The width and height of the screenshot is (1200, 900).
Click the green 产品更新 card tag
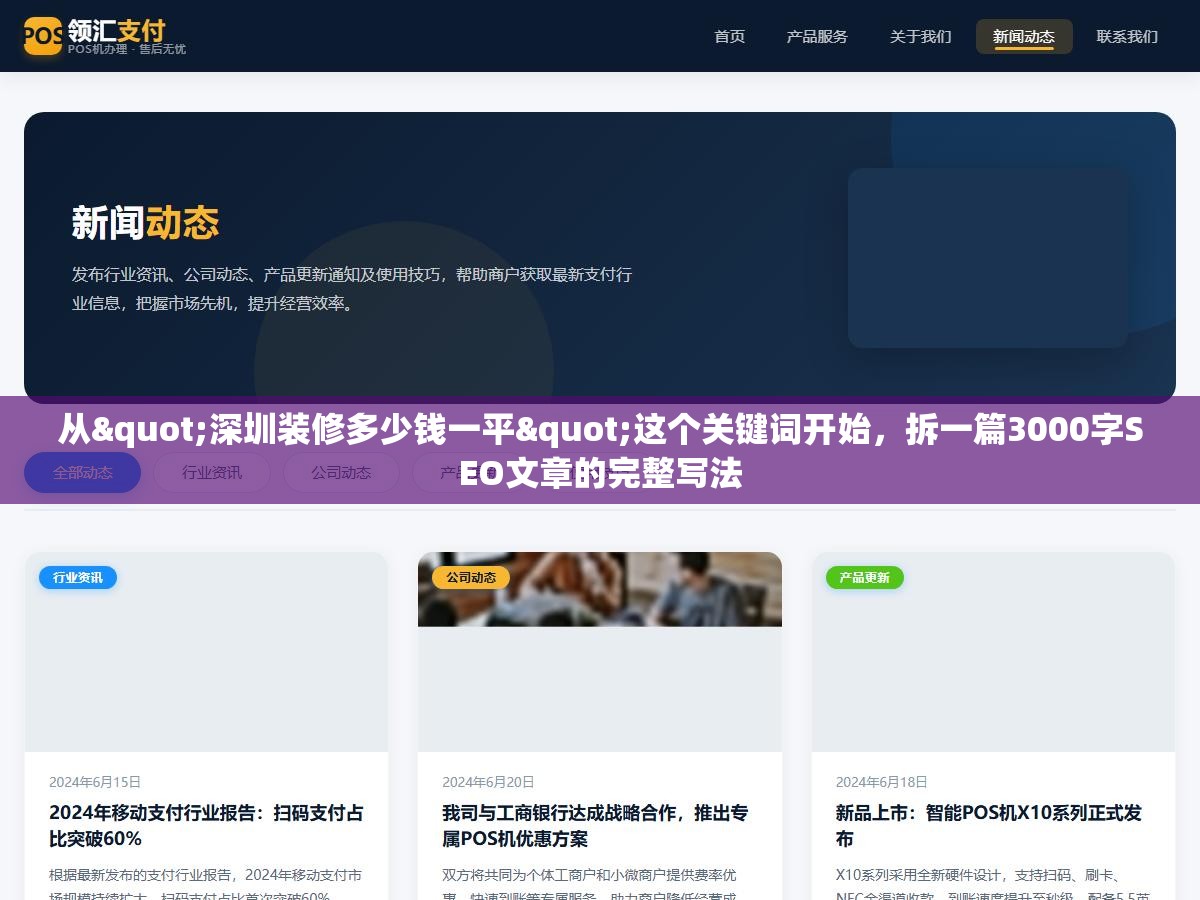coord(865,577)
